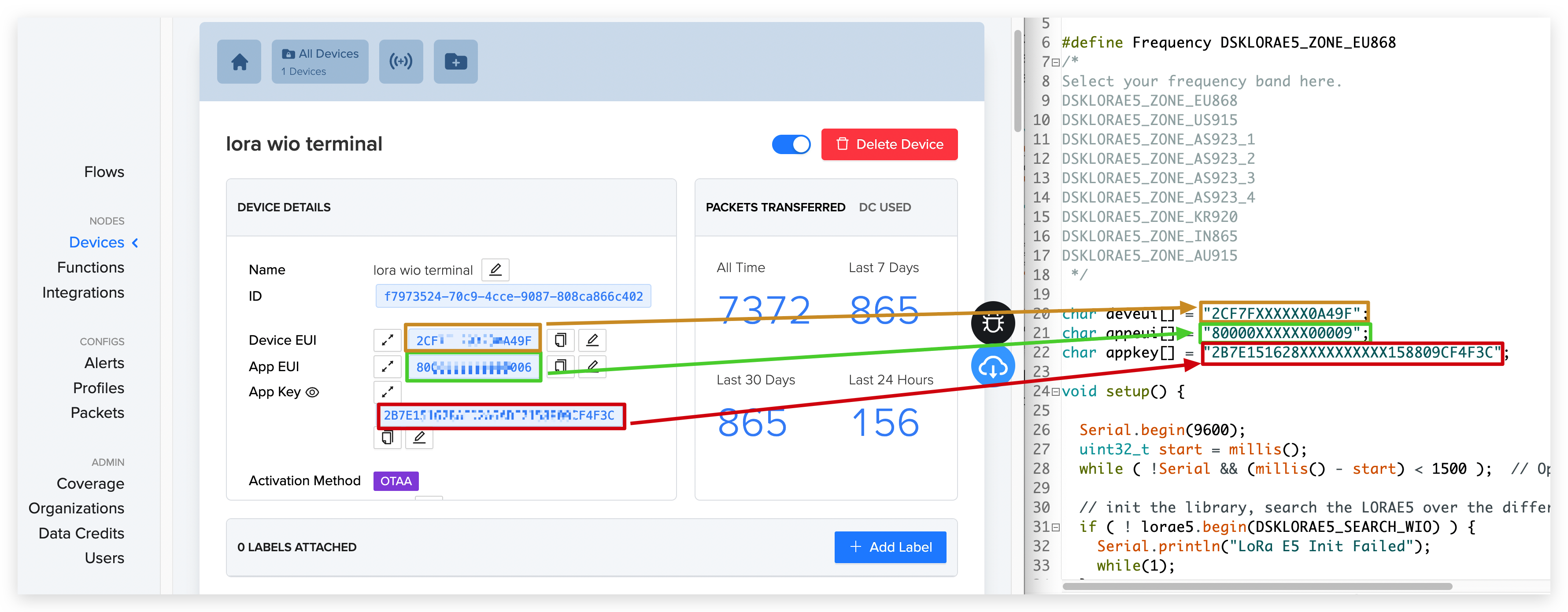Edit the App Key pencil icon
The width and height of the screenshot is (1568, 612).
coord(419,438)
